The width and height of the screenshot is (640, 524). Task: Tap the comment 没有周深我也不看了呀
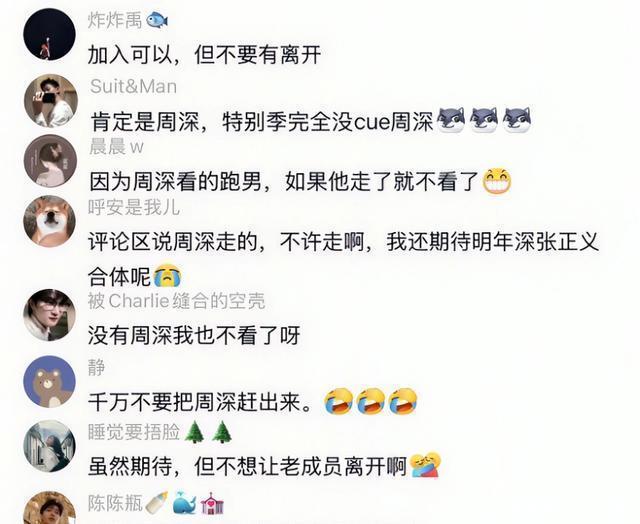(194, 335)
